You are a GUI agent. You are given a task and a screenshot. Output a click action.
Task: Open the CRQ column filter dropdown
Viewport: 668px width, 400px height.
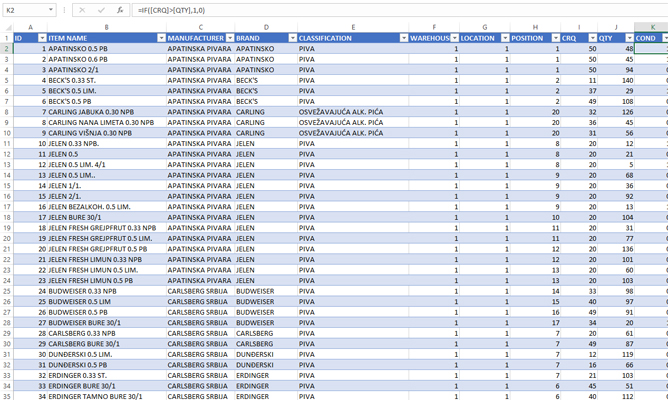point(590,38)
